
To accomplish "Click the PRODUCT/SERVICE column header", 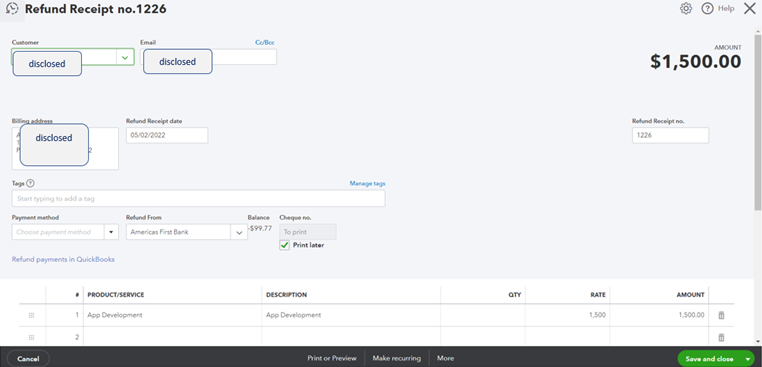I will (x=116, y=295).
